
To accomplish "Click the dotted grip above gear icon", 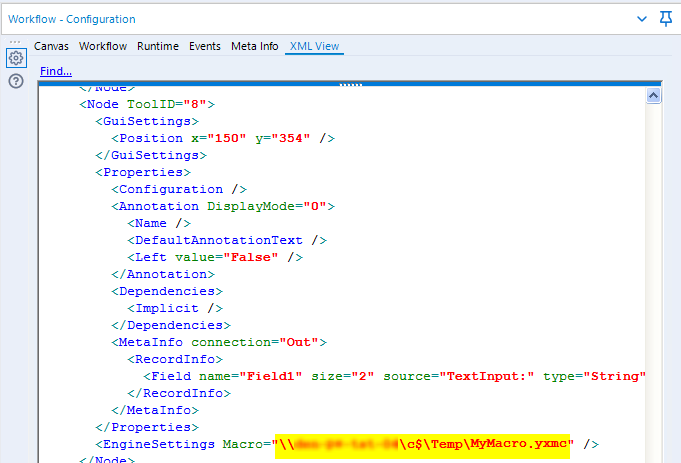I will [15, 42].
